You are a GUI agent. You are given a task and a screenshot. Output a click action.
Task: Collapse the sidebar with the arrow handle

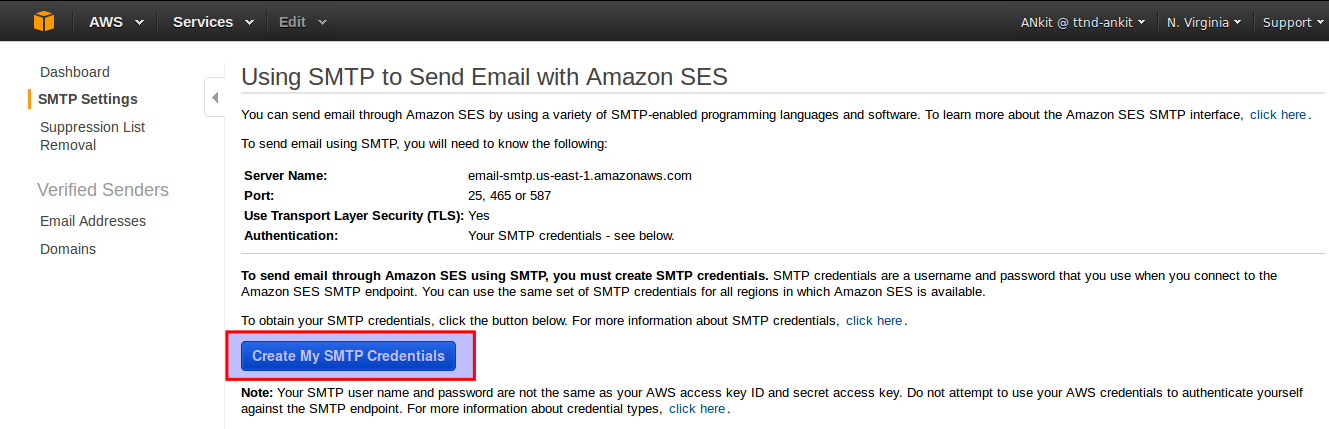click(214, 98)
